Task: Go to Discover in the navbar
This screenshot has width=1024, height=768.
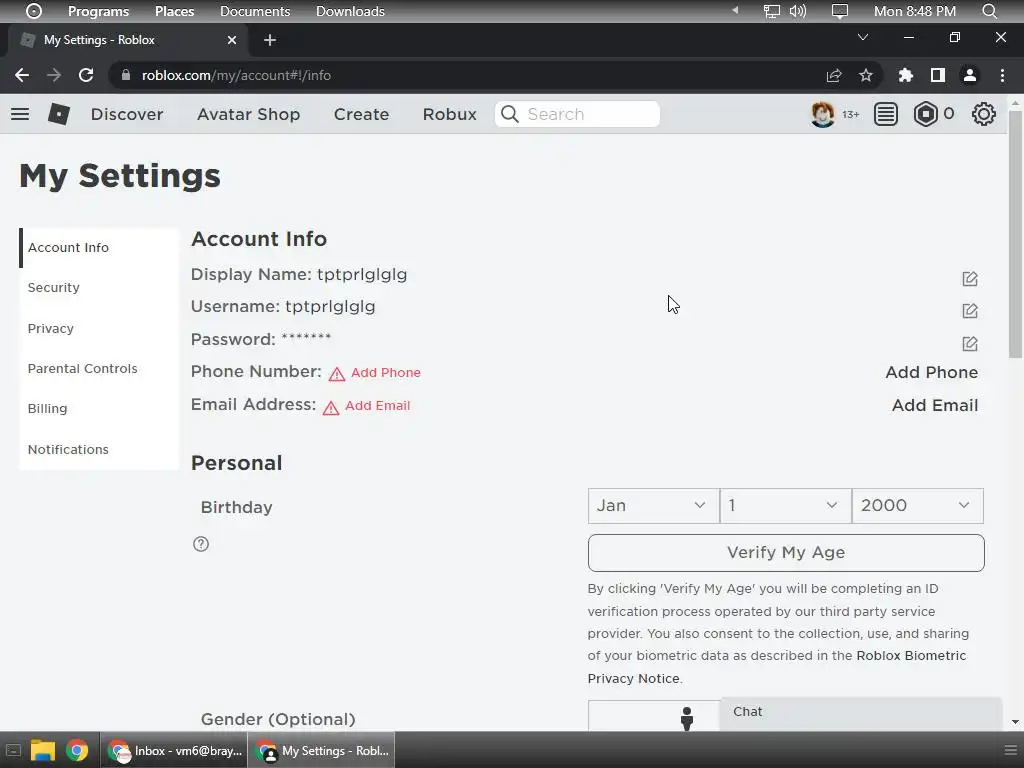Action: click(x=127, y=114)
